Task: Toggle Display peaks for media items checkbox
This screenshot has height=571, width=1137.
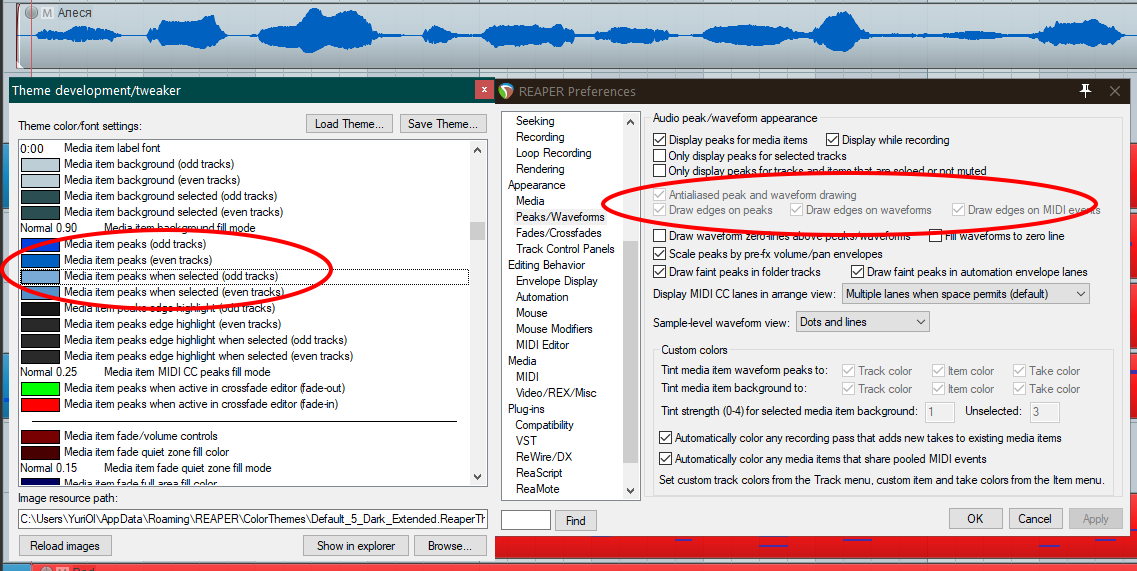Action: click(659, 140)
